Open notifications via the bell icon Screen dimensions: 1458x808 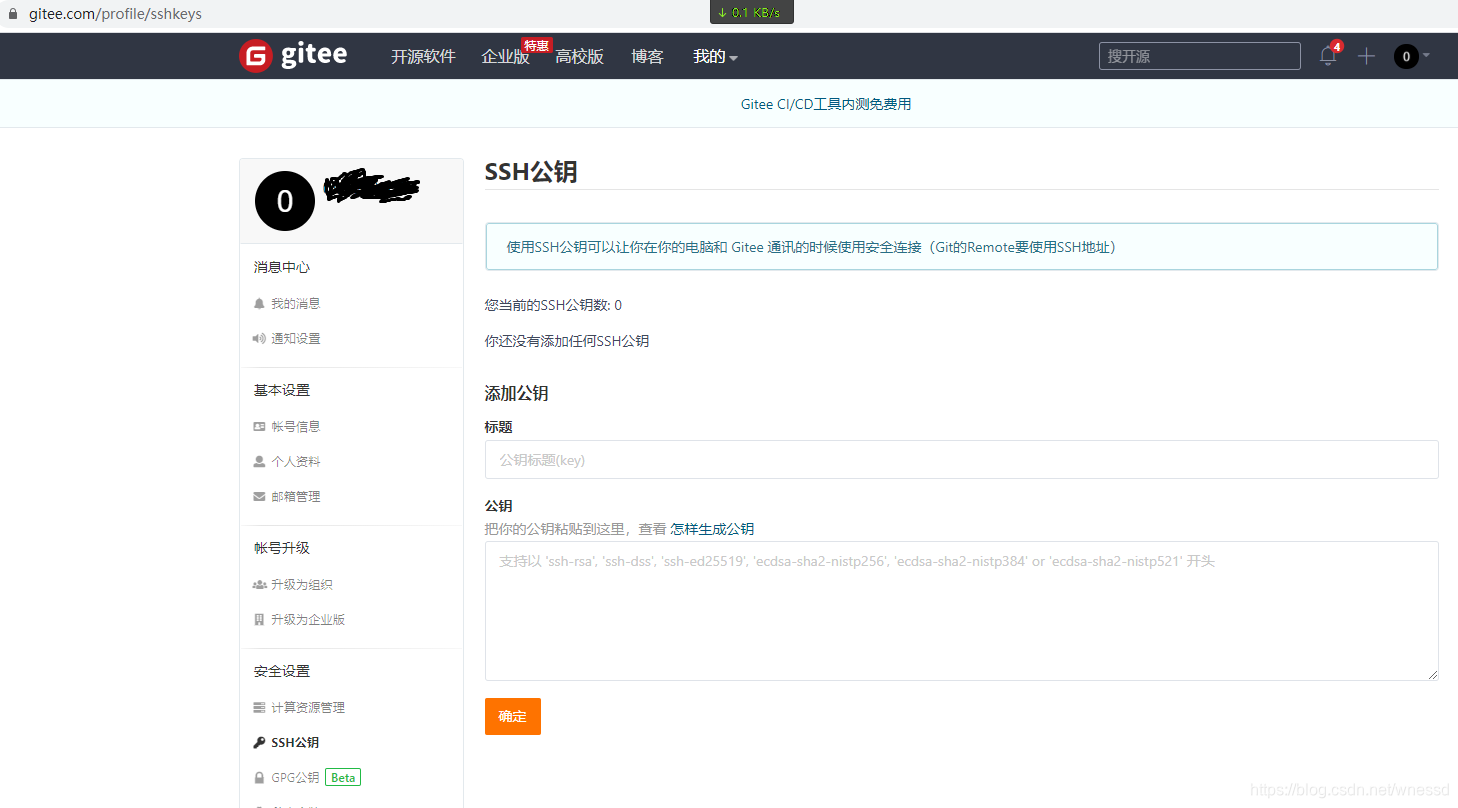[1327, 57]
